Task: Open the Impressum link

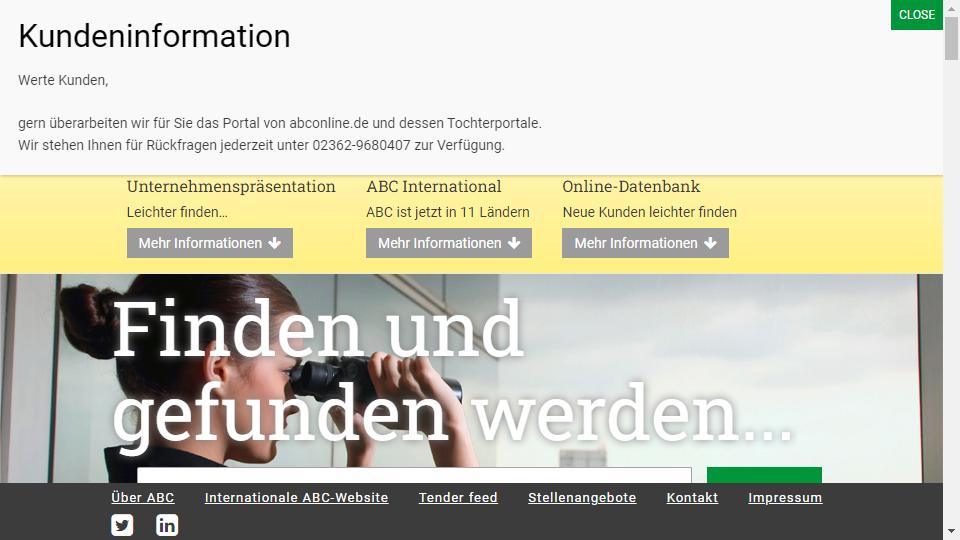Action: [x=785, y=498]
